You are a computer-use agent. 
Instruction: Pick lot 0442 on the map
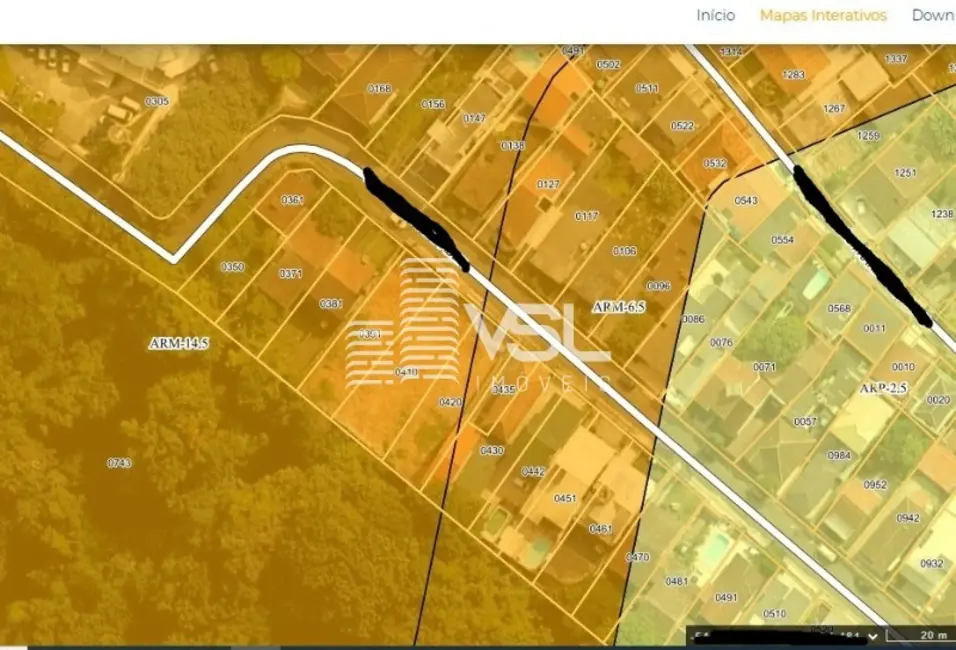(x=533, y=472)
